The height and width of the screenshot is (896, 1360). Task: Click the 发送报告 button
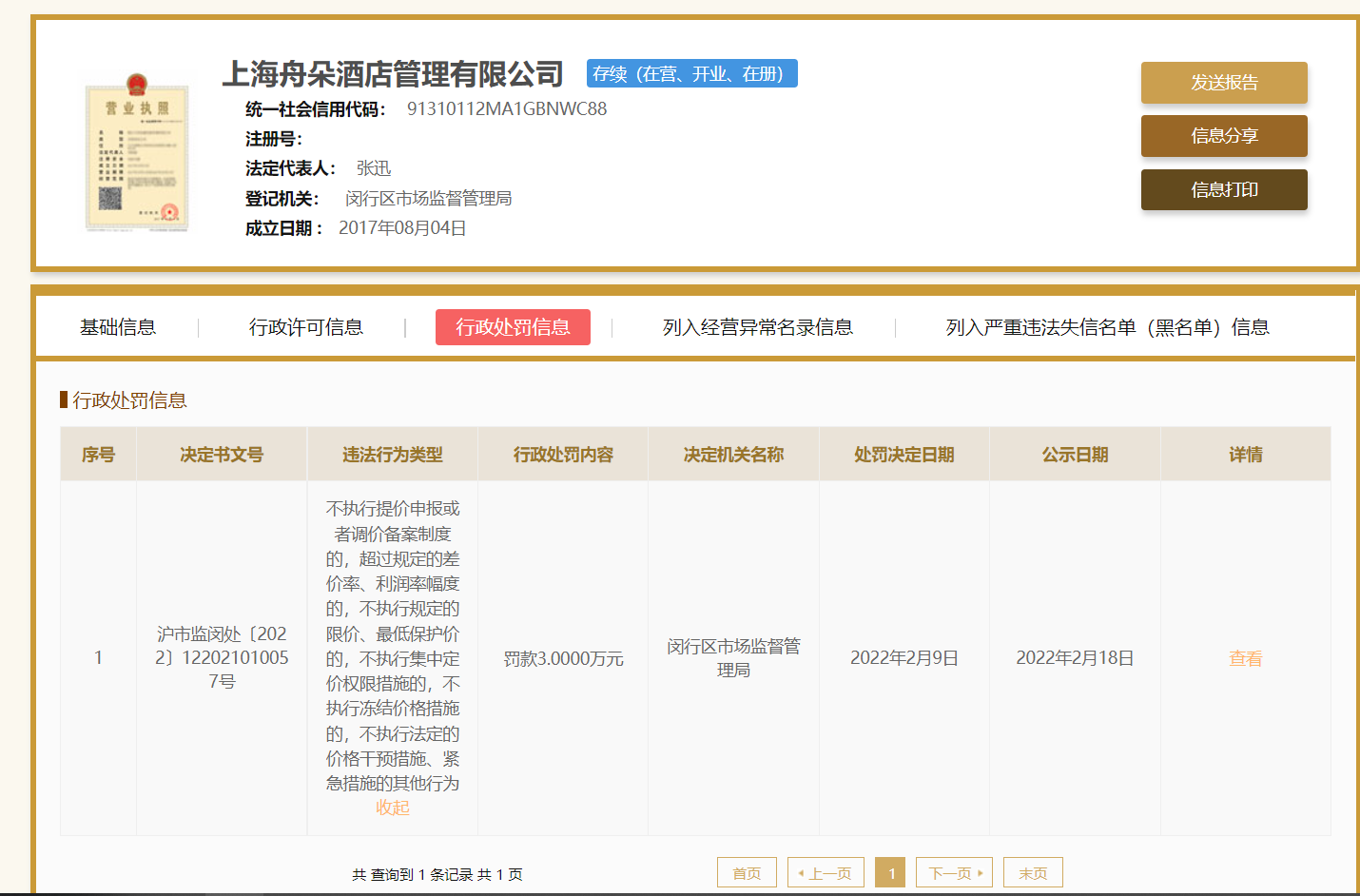(x=1224, y=83)
